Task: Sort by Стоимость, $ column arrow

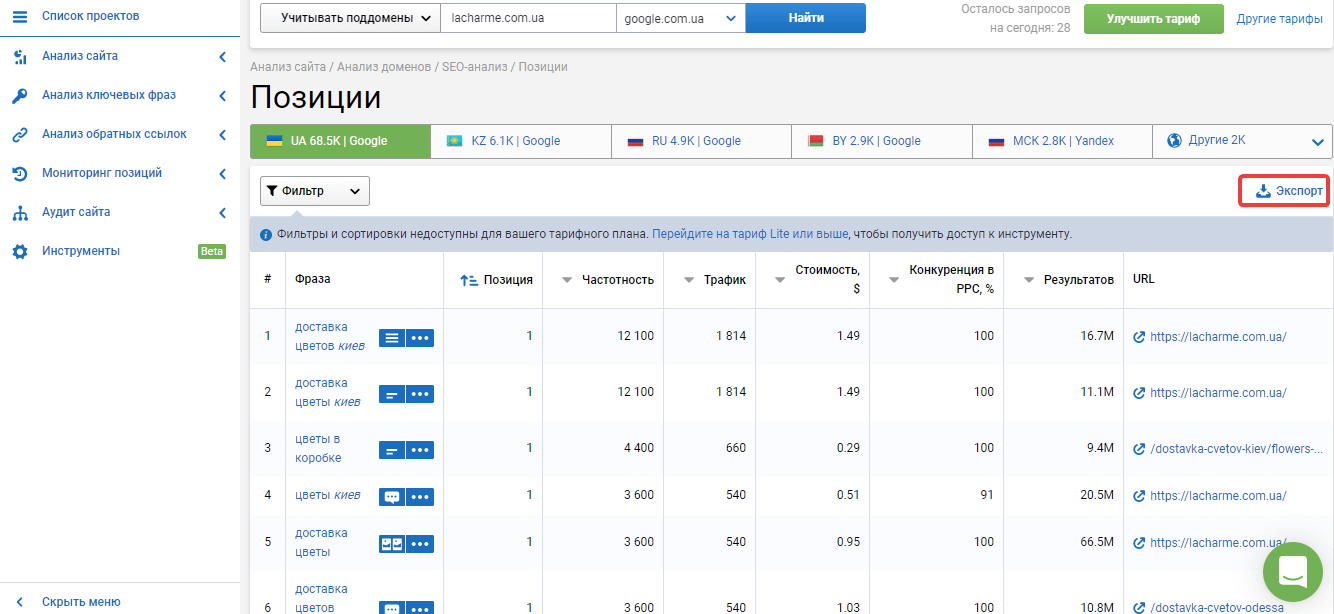Action: point(780,281)
